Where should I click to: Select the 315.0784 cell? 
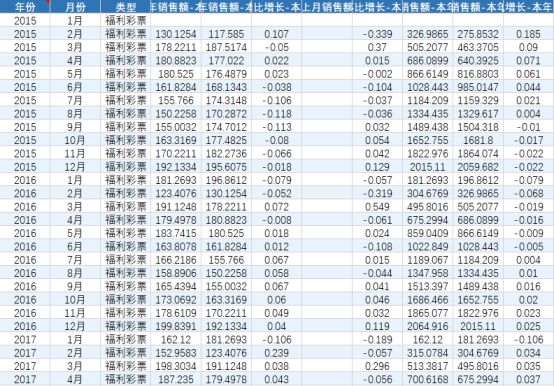(x=428, y=353)
